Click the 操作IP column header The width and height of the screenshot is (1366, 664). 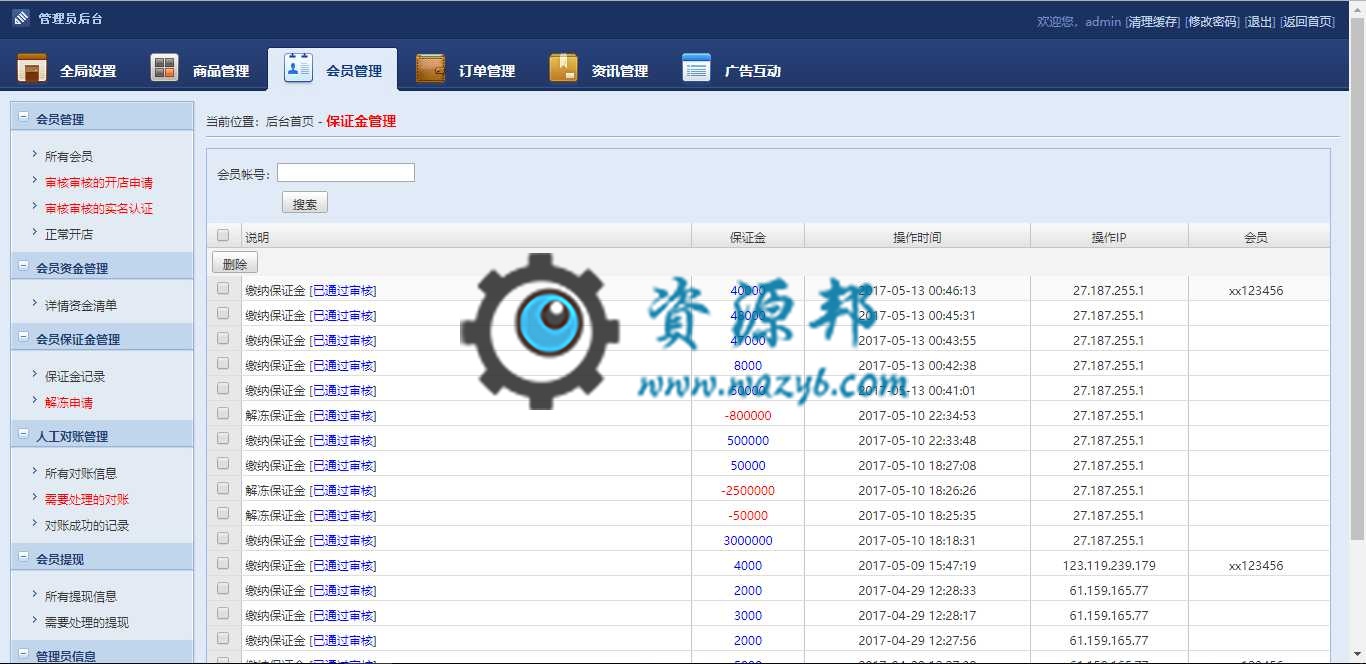pyautogui.click(x=1109, y=237)
